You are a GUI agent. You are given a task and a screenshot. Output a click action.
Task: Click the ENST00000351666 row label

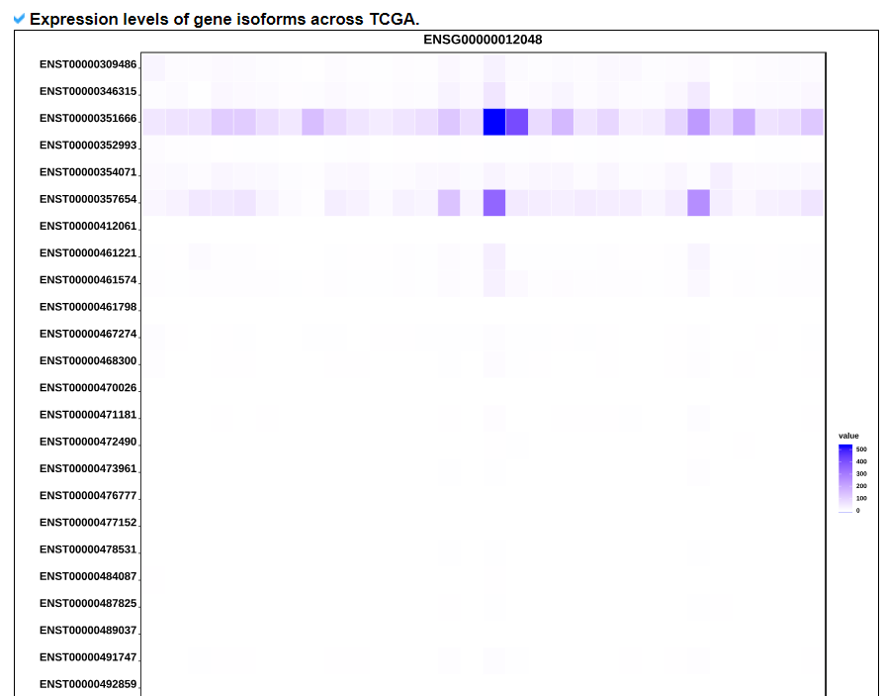(x=88, y=118)
